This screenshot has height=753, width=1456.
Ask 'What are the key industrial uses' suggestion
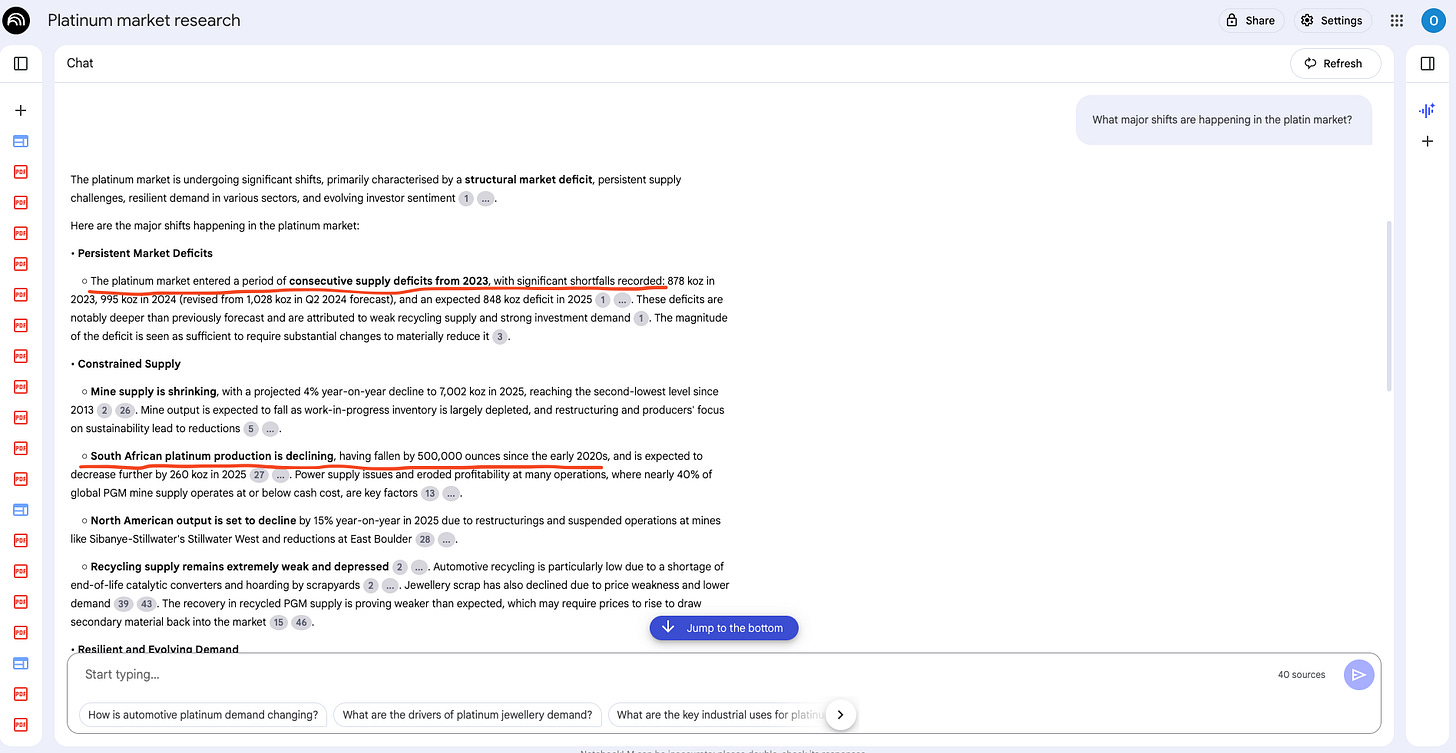click(x=718, y=715)
